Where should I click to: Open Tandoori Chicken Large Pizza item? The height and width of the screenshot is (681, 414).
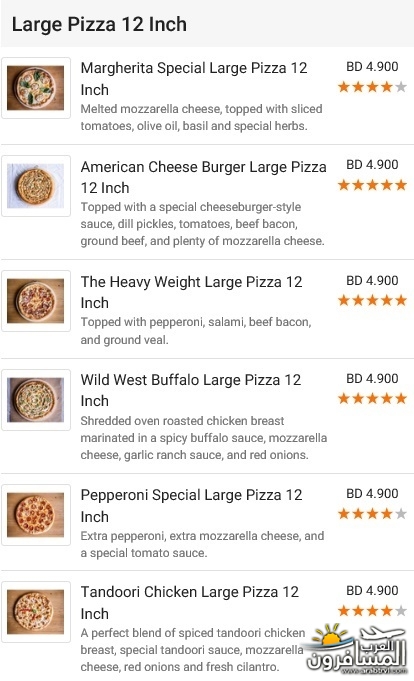189,602
